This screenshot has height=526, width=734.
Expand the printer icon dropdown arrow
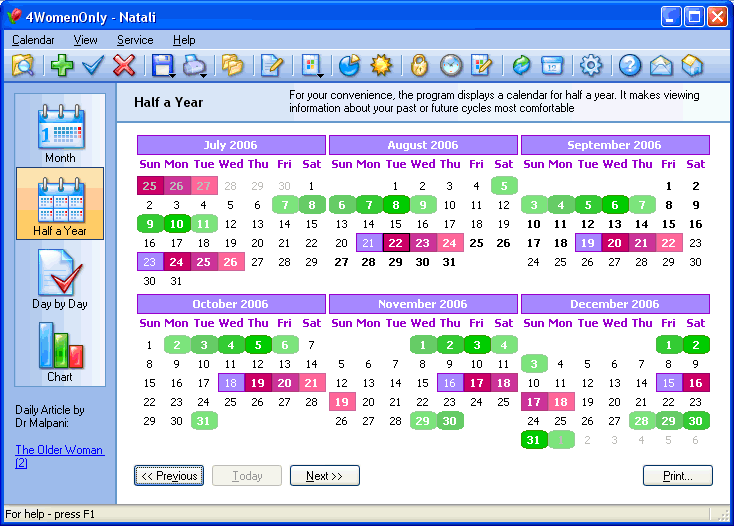pos(204,75)
